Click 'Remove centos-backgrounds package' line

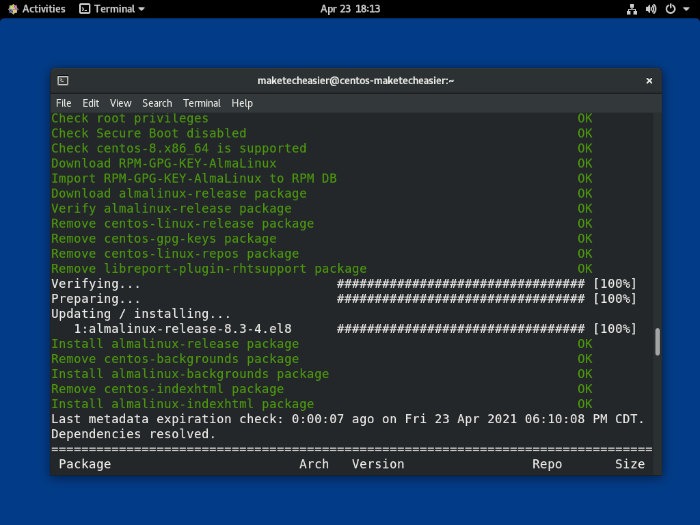[175, 359]
